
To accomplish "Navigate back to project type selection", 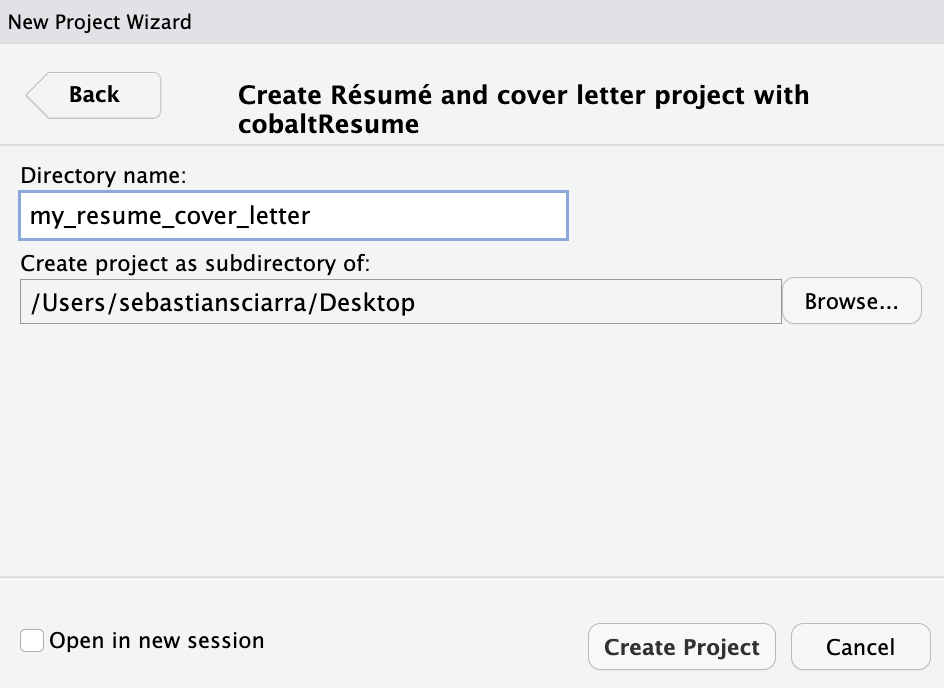I will (x=93, y=95).
